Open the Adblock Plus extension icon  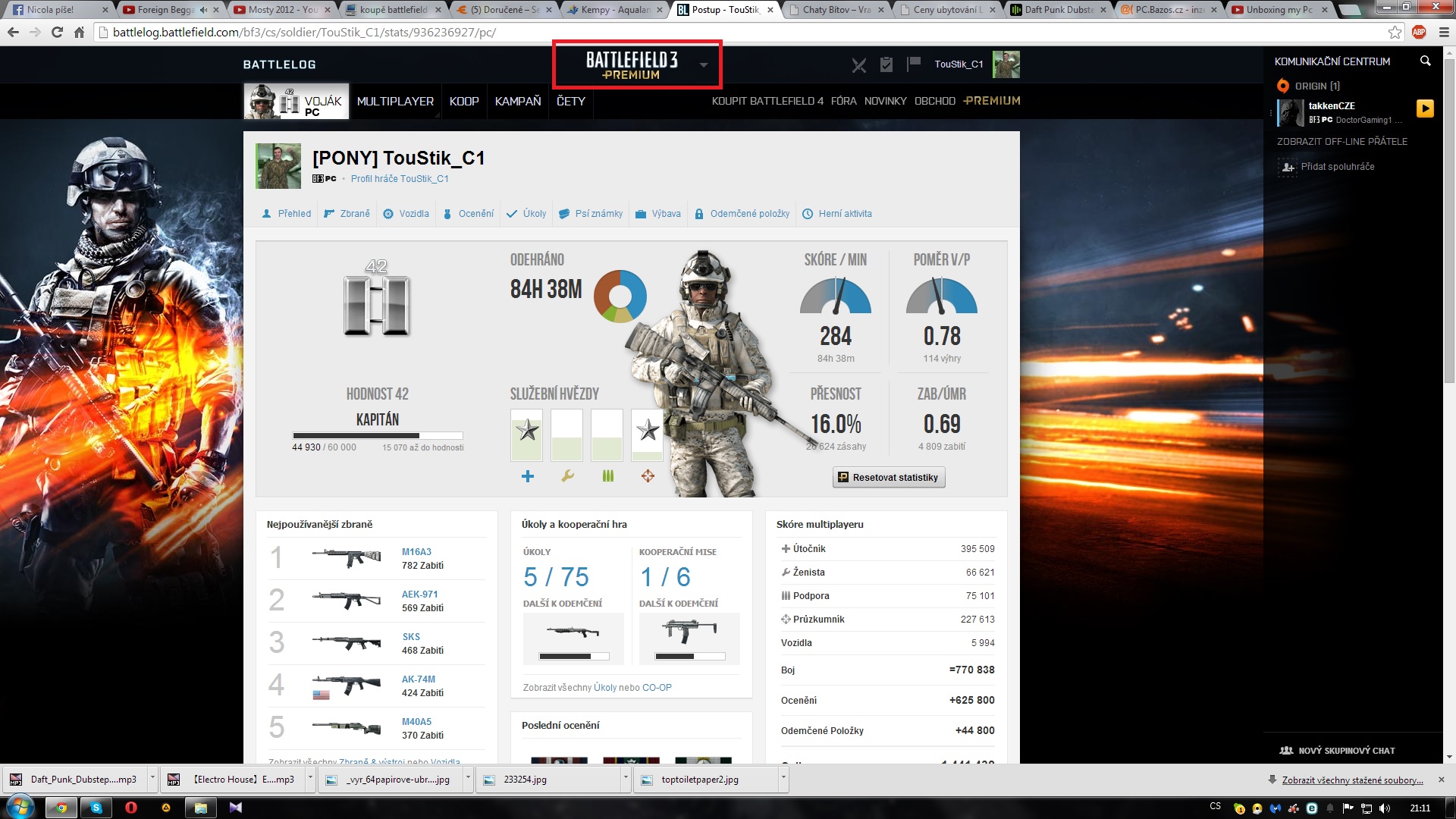1419,33
